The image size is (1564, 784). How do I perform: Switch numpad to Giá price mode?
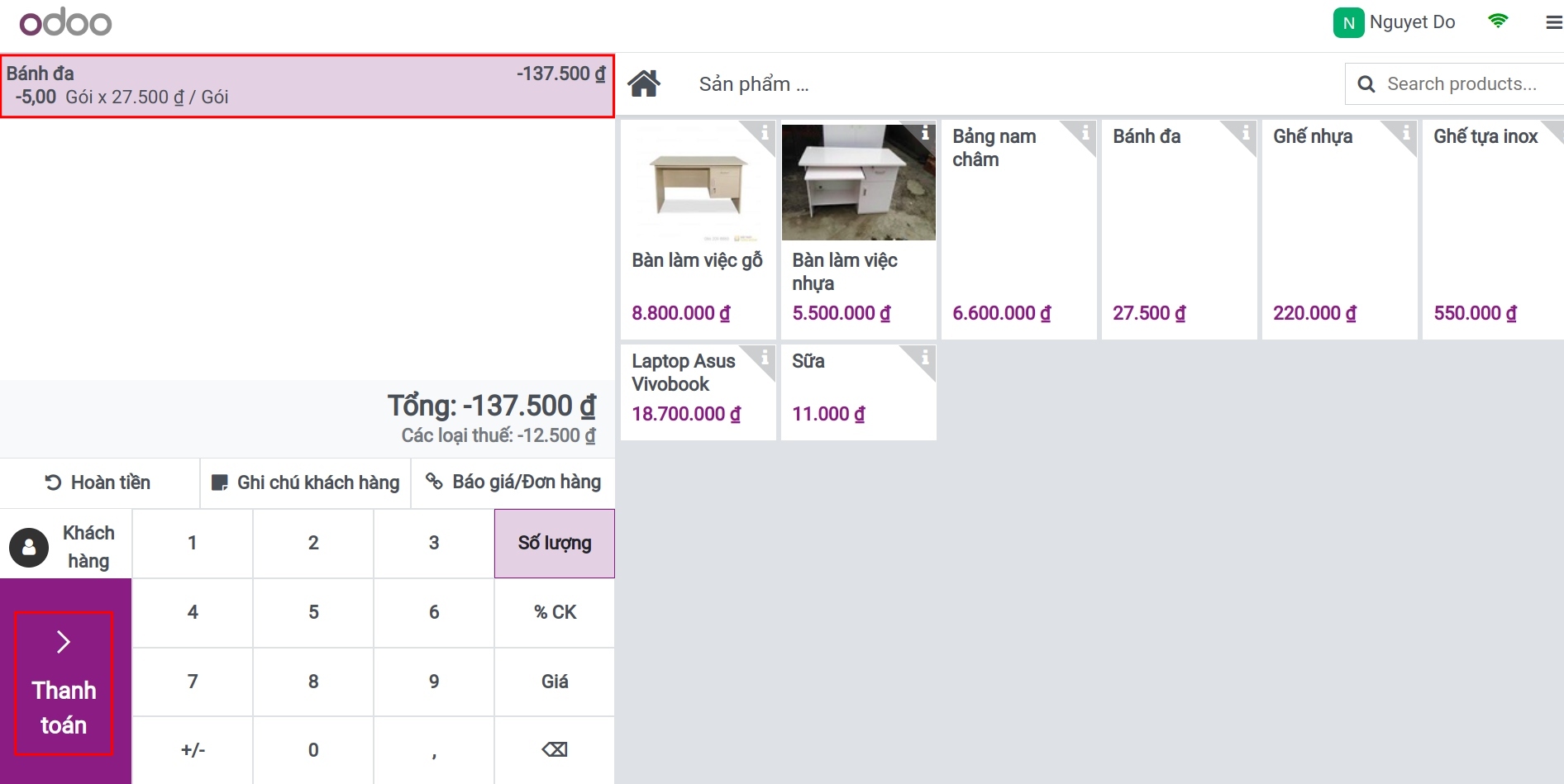pos(554,682)
